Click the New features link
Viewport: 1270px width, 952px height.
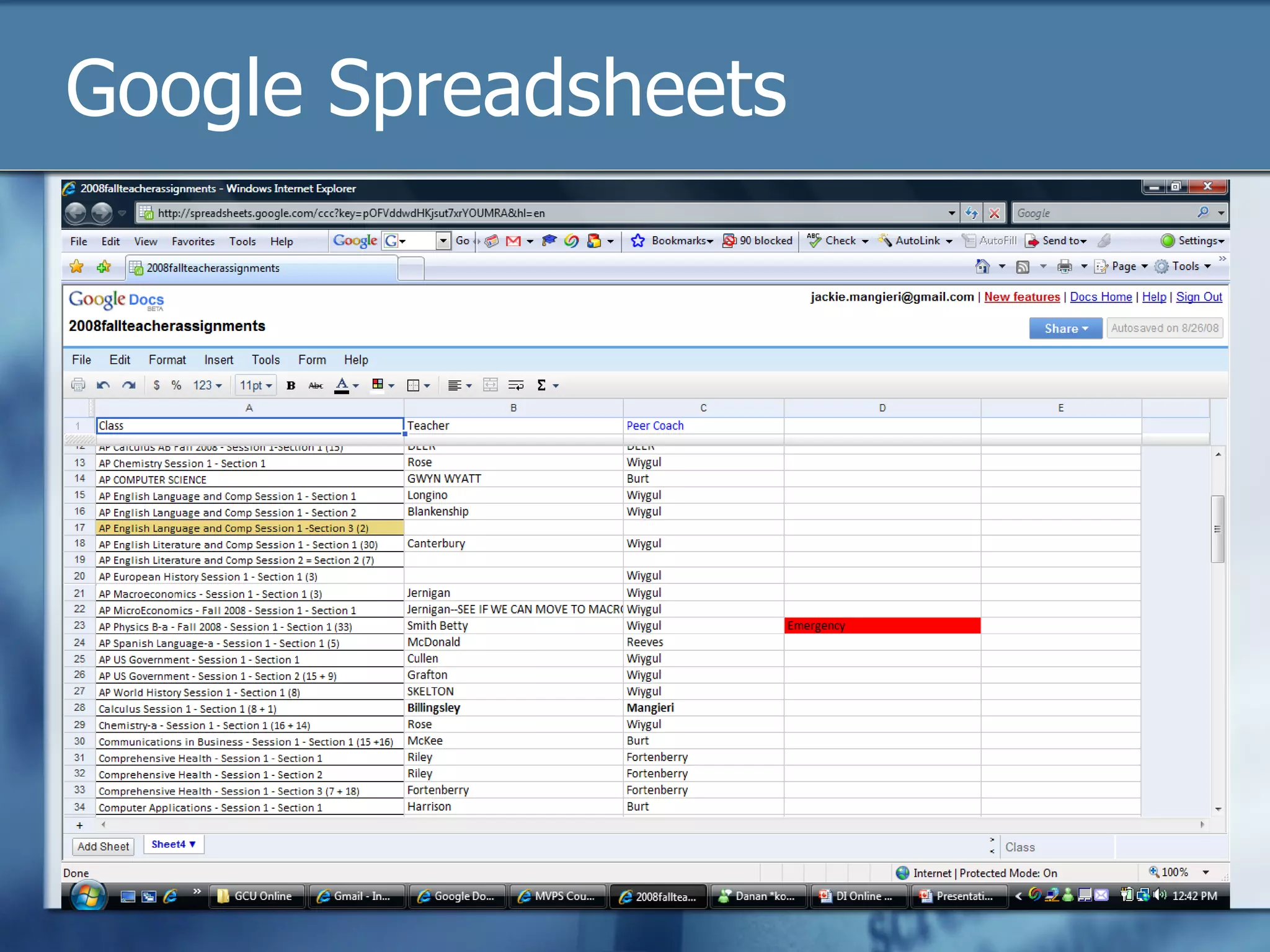(x=1022, y=297)
